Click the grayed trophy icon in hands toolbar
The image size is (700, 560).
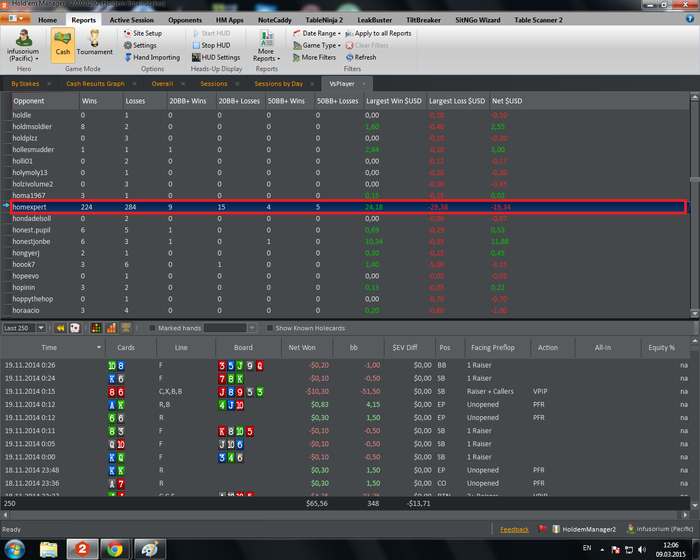tap(126, 328)
